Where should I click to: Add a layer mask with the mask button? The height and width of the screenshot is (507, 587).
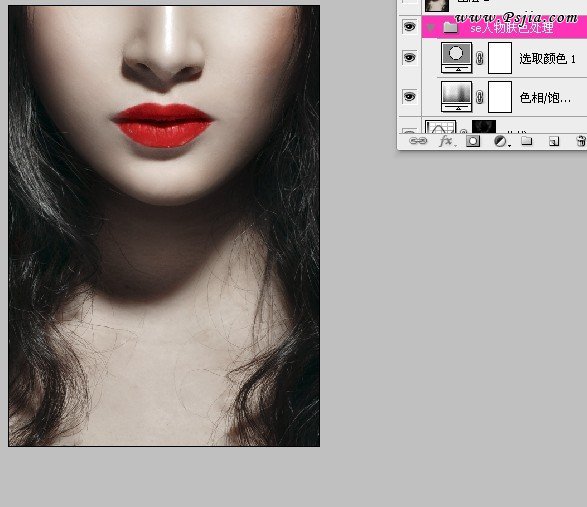473,141
